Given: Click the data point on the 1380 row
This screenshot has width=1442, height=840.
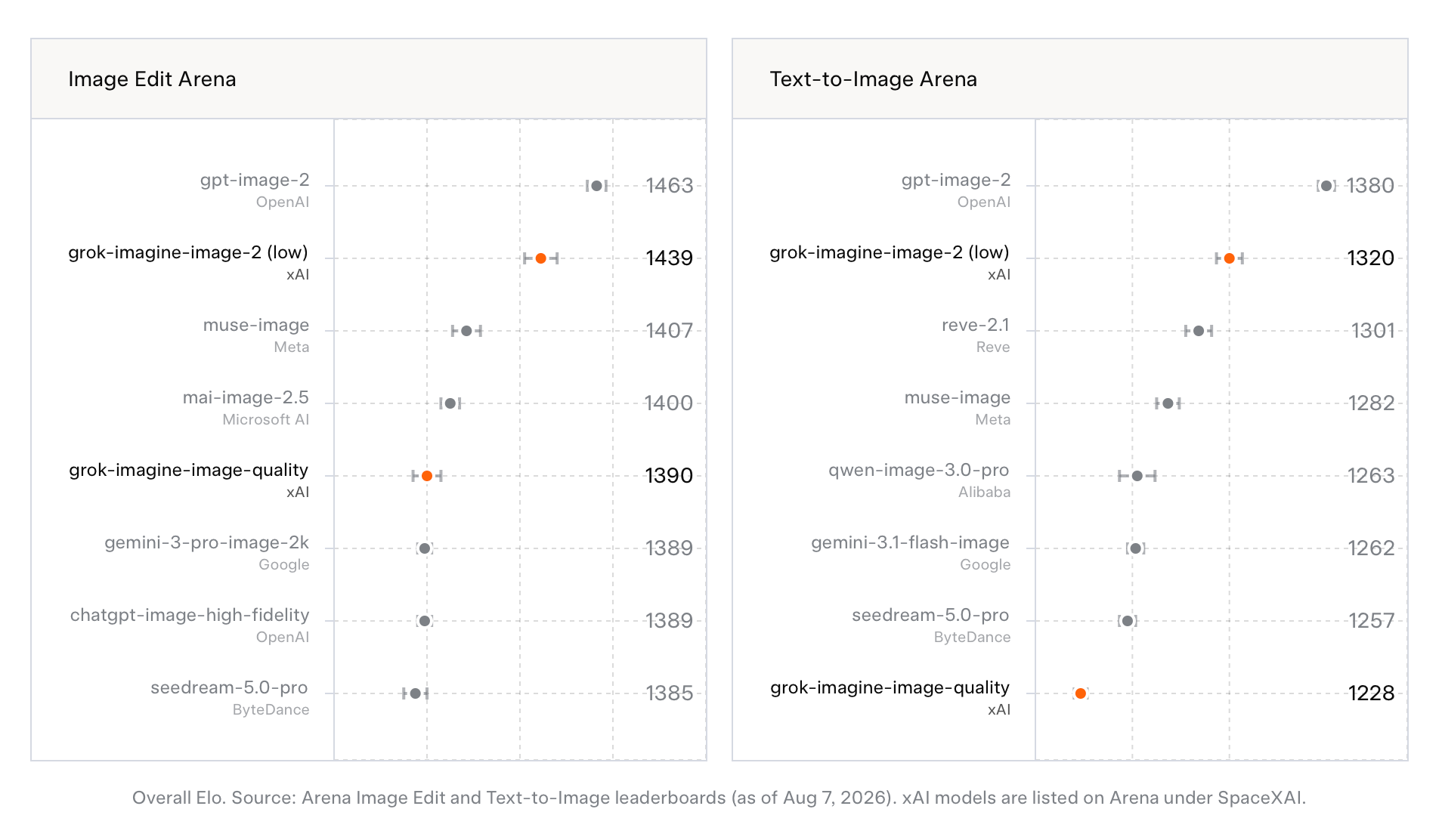Looking at the screenshot, I should (1326, 186).
